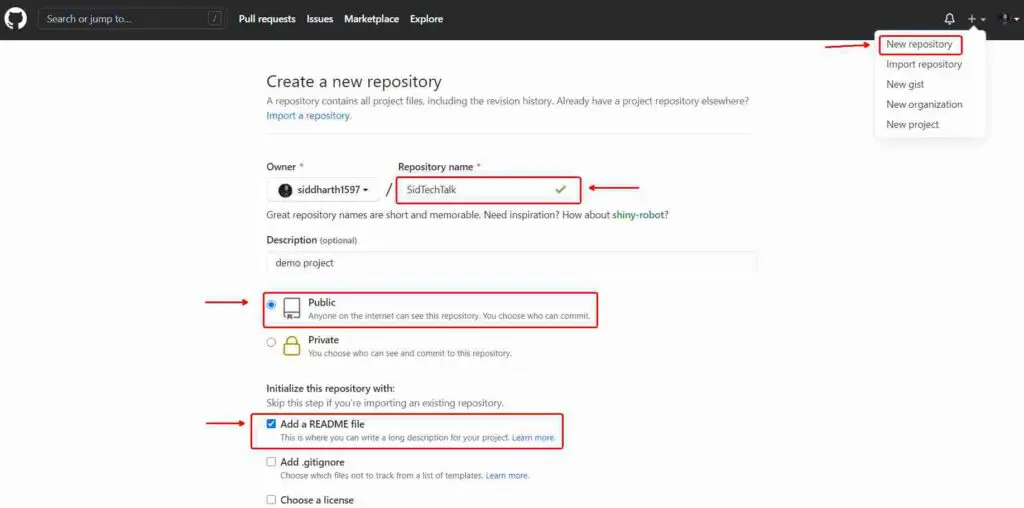Select New project menu entry
This screenshot has width=1024, height=508.
[912, 124]
